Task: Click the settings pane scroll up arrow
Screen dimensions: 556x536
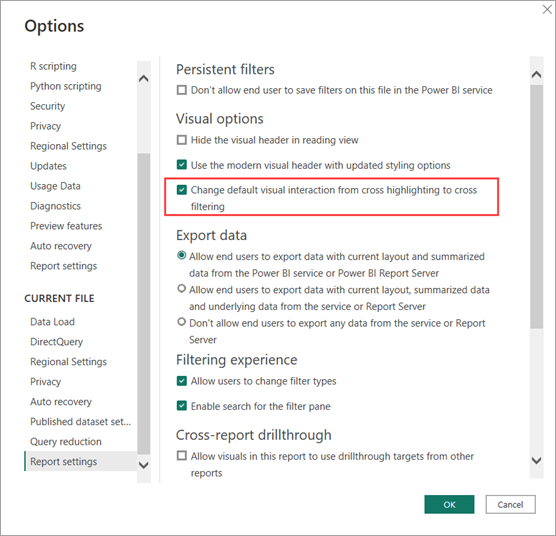Action: (536, 74)
